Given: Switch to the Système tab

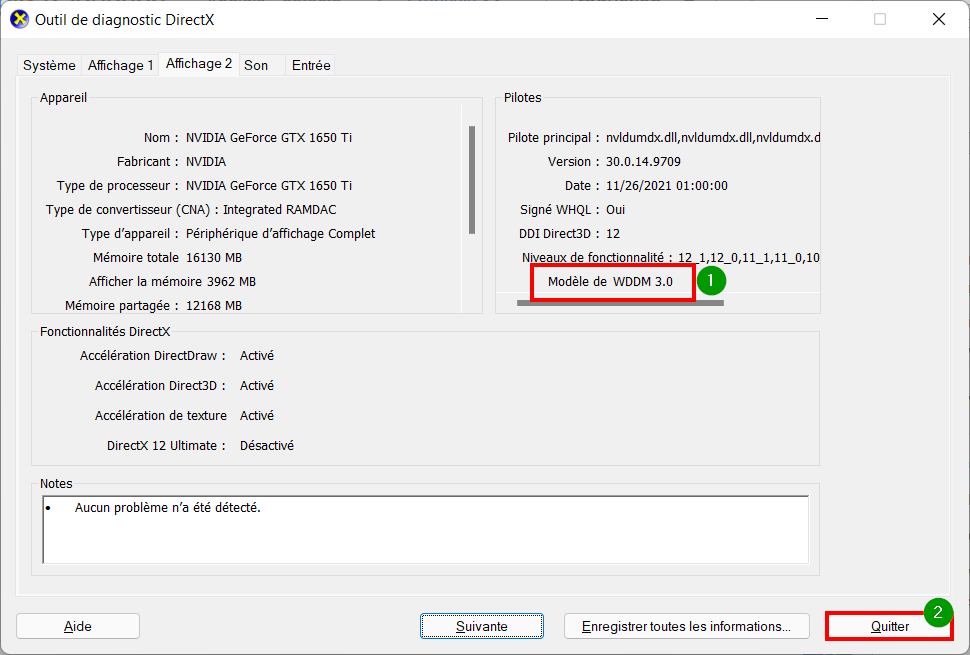Looking at the screenshot, I should [49, 66].
